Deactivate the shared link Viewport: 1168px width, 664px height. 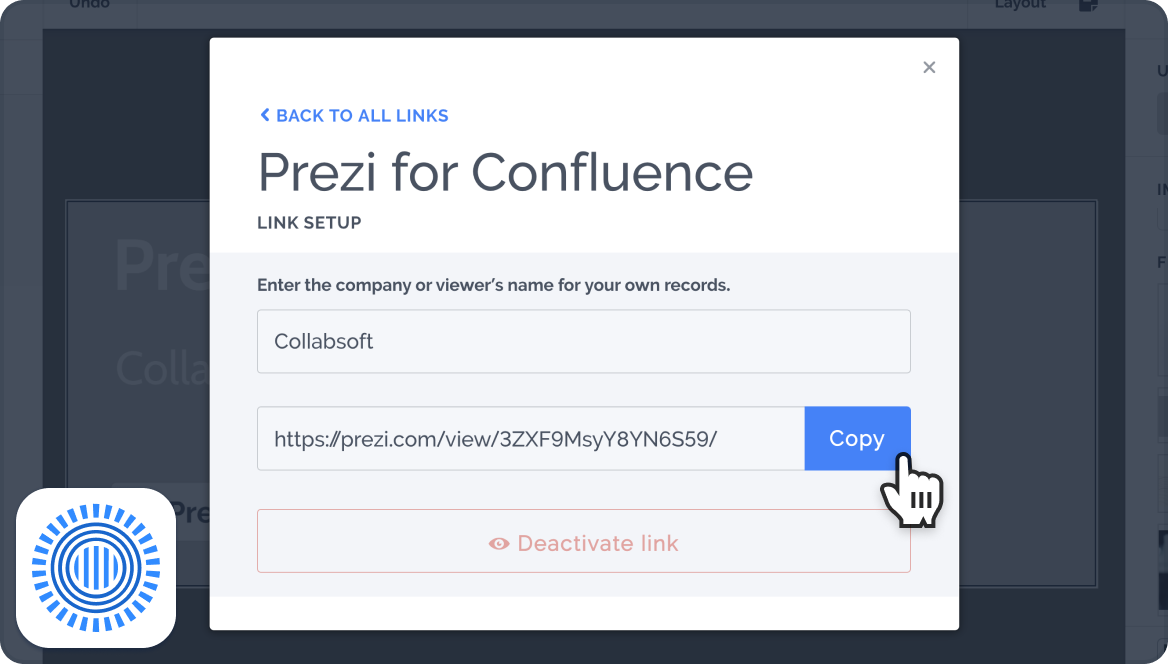[x=584, y=541]
